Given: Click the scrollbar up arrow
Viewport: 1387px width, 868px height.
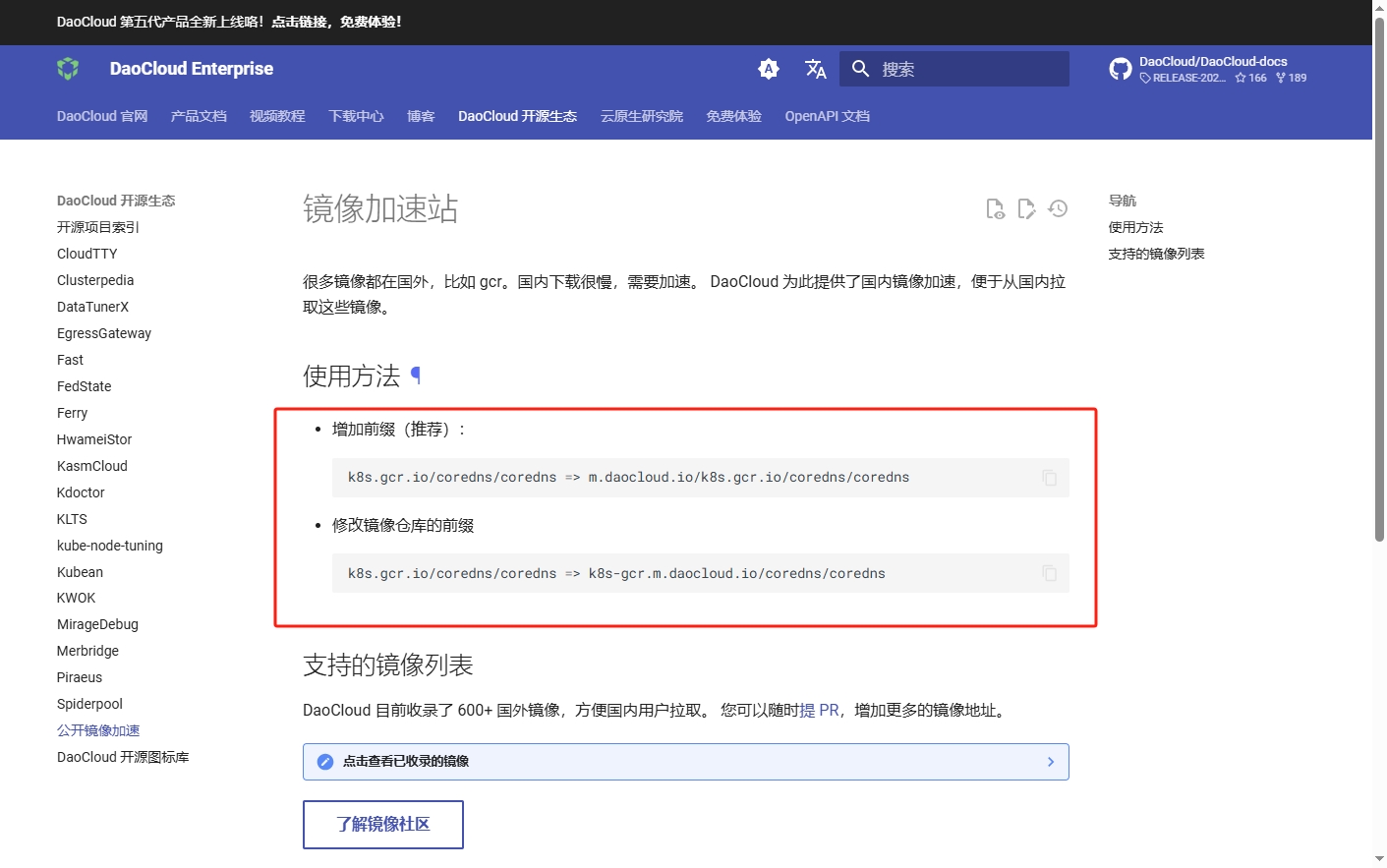Looking at the screenshot, I should click(x=1379, y=8).
